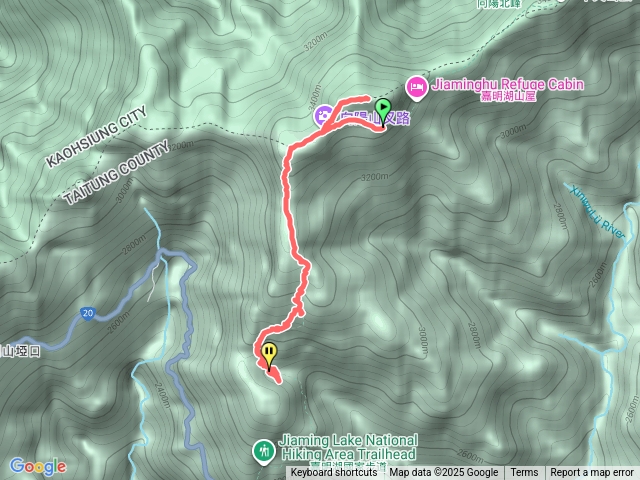Click the Jiaminghu Refuge Cabin label
The image size is (640, 480).
[x=508, y=89]
